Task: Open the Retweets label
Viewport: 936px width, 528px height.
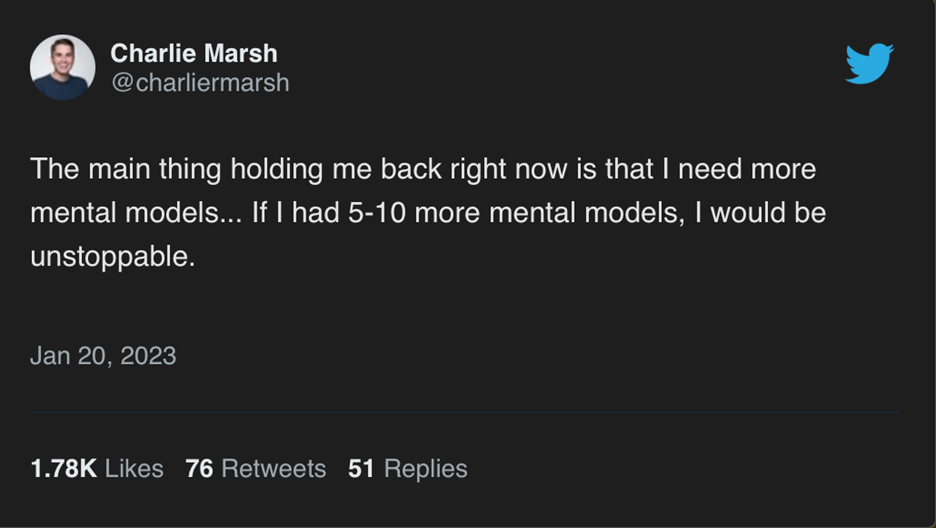Action: point(273,468)
